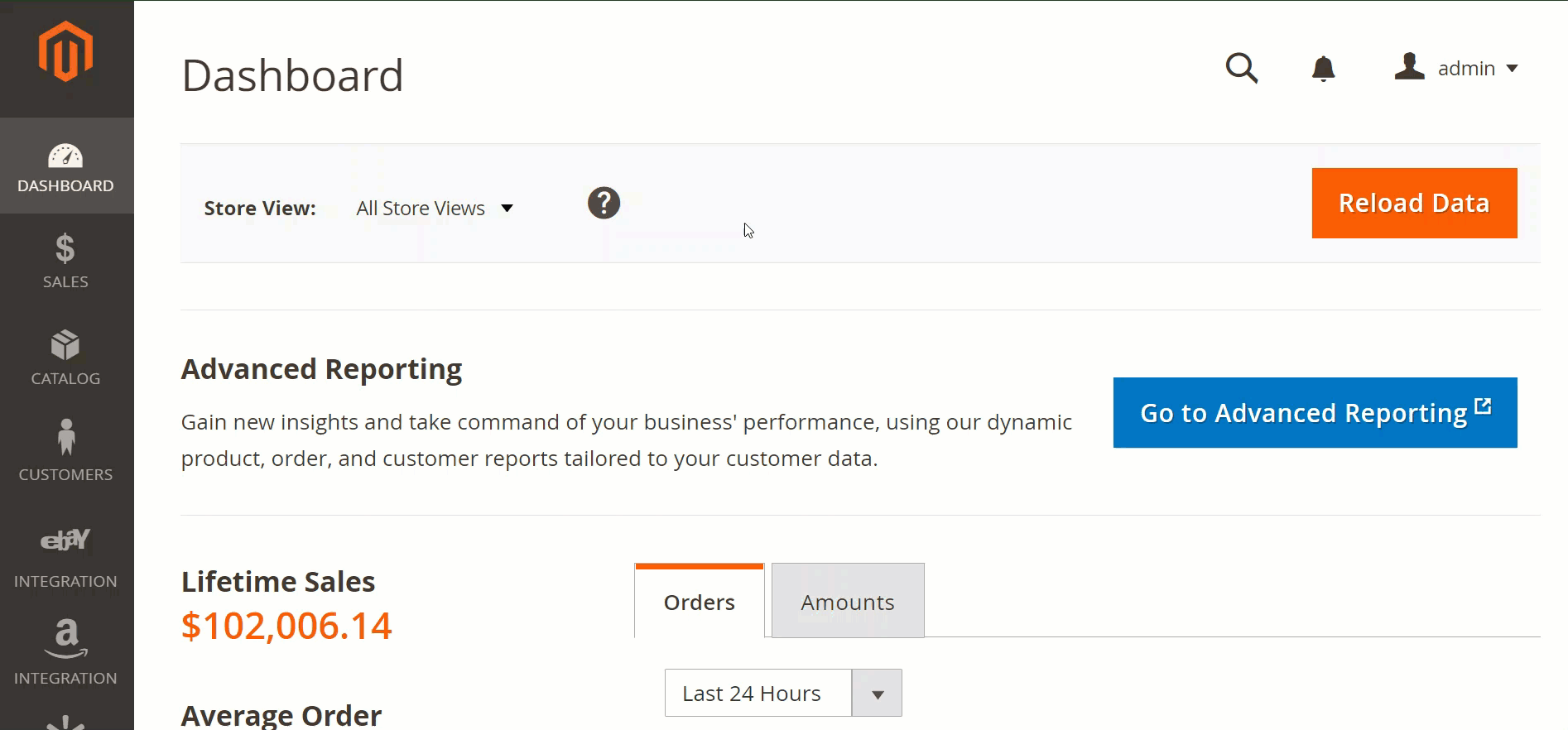The width and height of the screenshot is (1568, 730).
Task: Click the Magento logo in the sidebar
Action: [65, 52]
